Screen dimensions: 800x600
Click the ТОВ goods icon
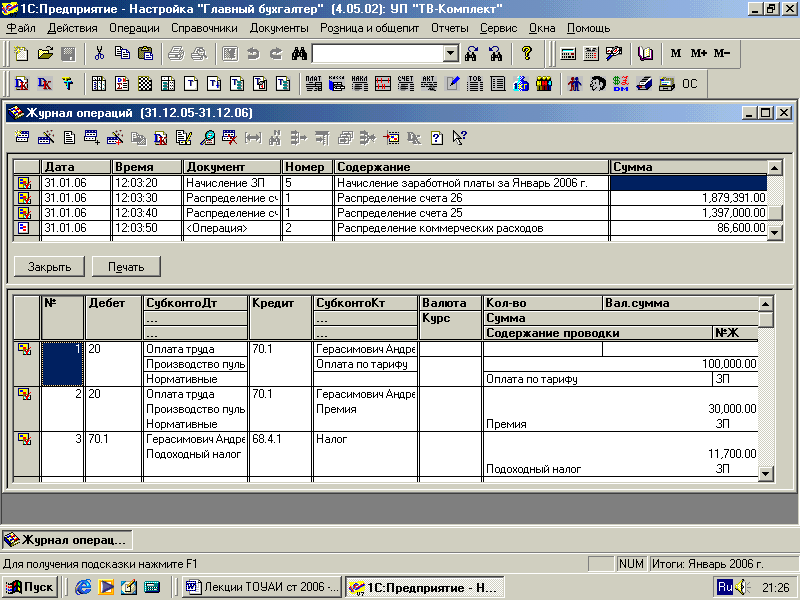pos(474,84)
